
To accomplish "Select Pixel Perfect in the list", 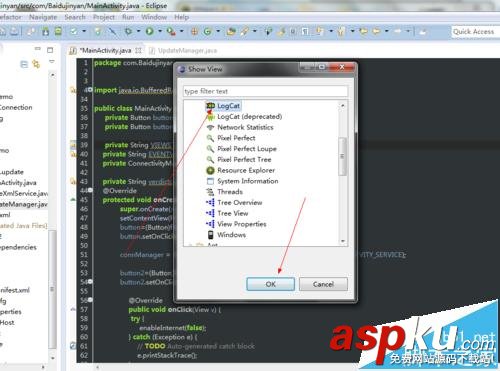I will [236, 138].
